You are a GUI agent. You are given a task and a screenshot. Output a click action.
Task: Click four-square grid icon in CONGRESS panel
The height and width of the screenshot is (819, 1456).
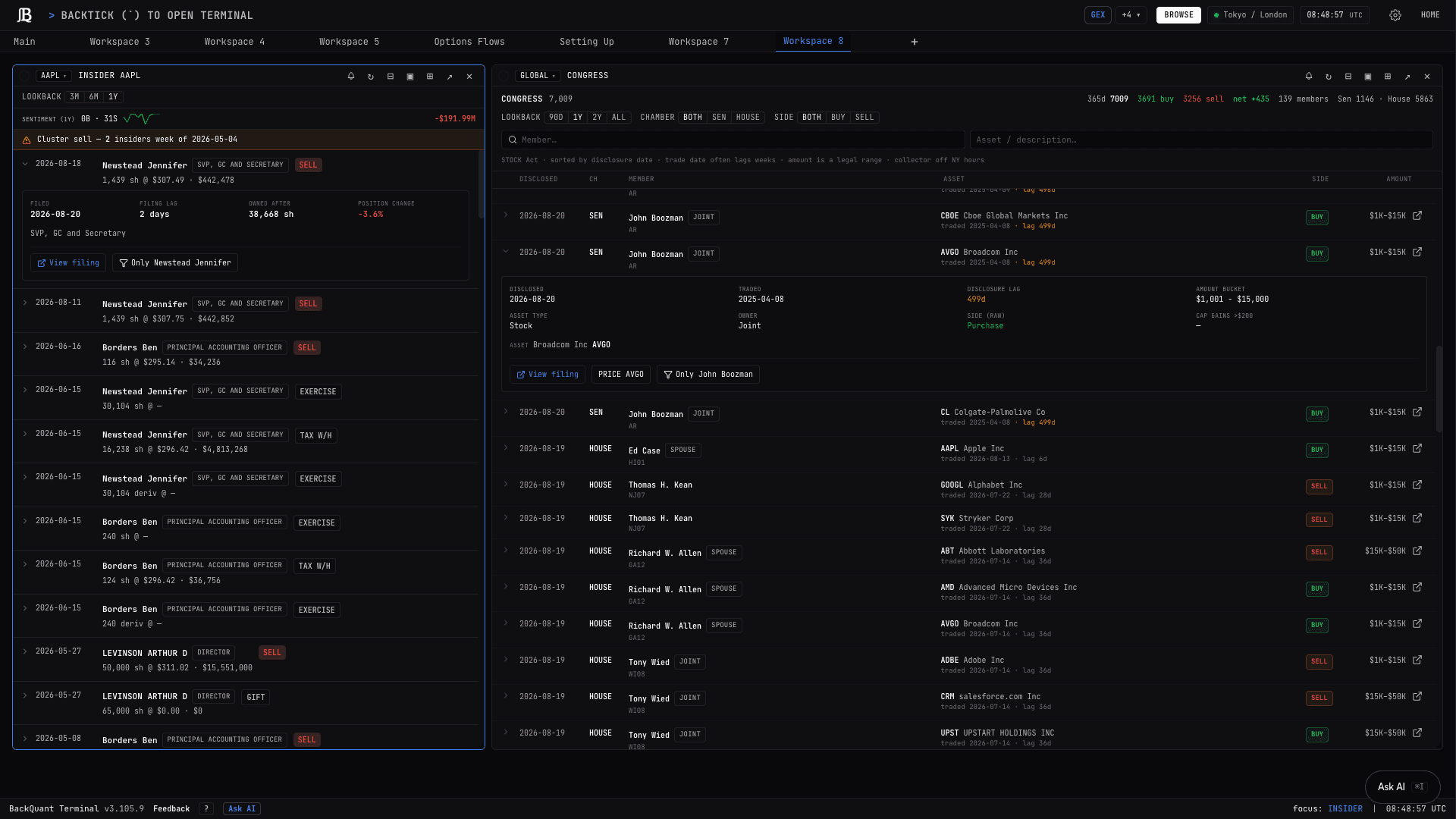click(1388, 76)
